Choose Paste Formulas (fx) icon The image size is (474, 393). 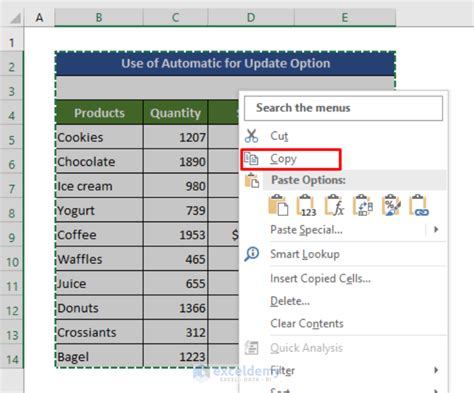coord(334,205)
